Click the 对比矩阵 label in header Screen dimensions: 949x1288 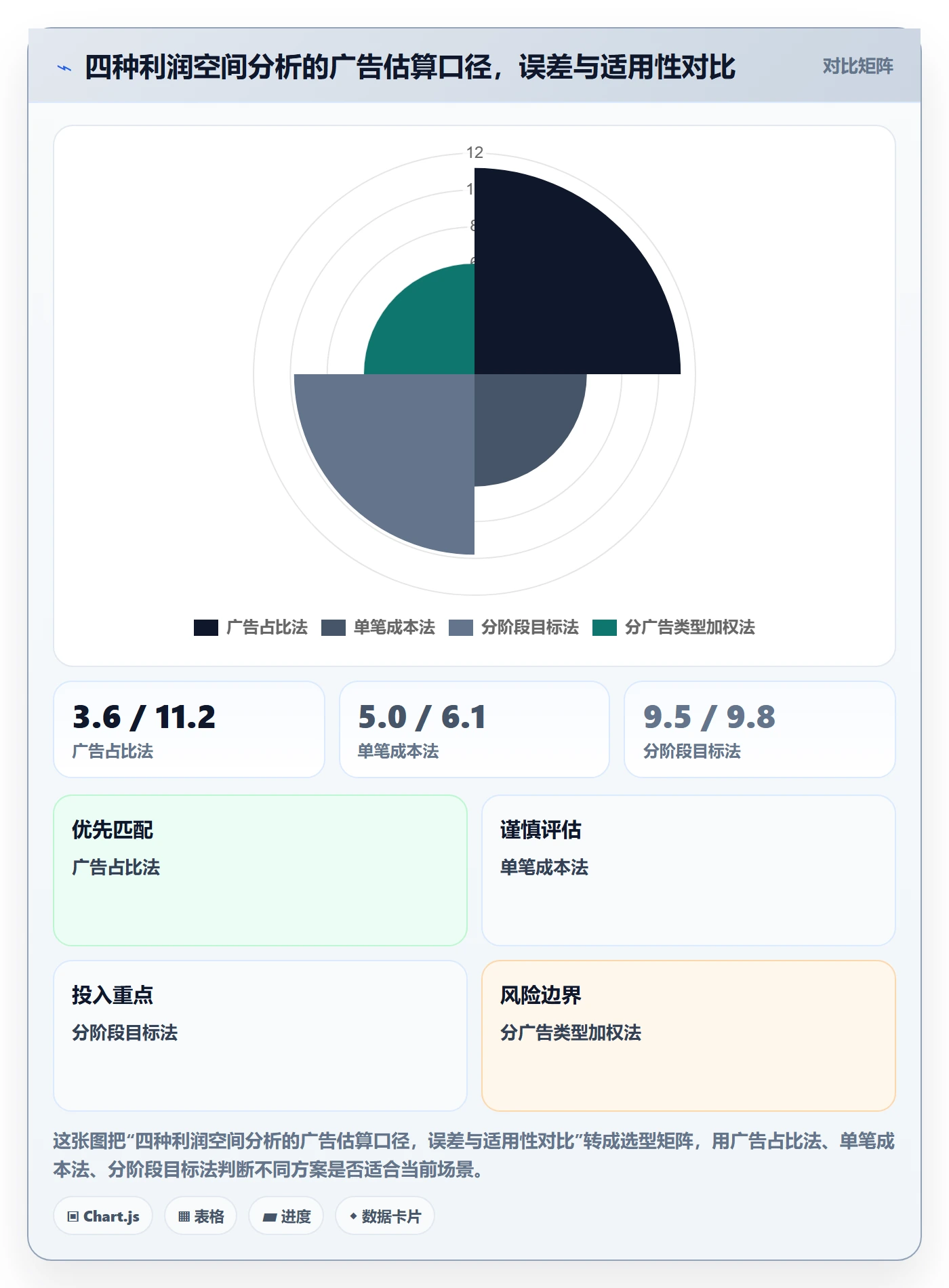(857, 66)
